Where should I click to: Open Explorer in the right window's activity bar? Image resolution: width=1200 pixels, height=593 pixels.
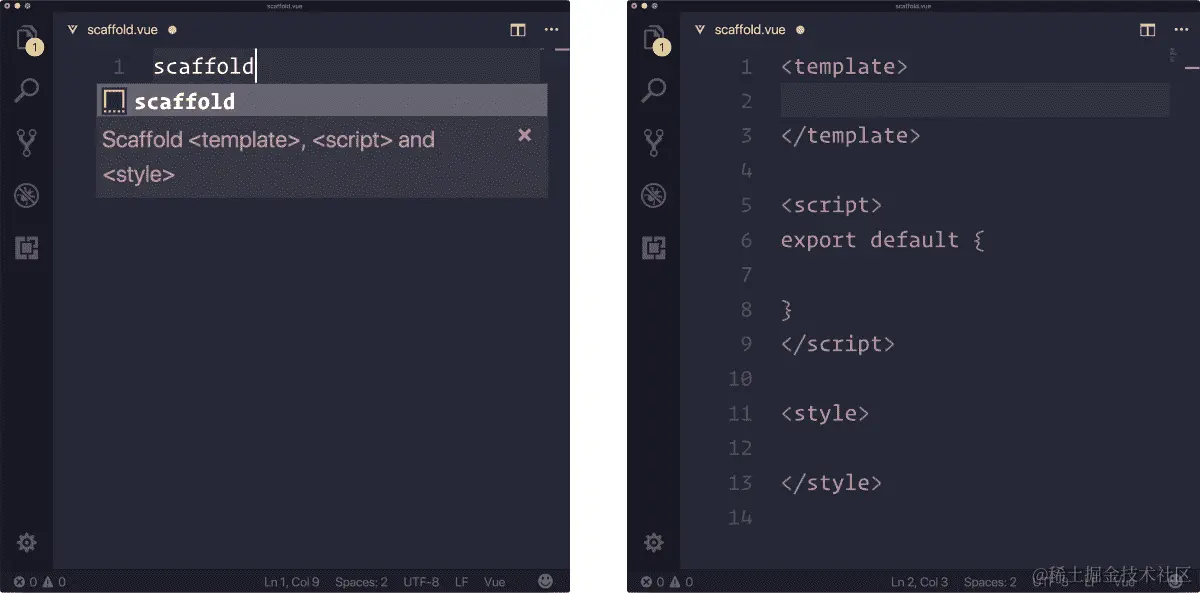coord(654,40)
